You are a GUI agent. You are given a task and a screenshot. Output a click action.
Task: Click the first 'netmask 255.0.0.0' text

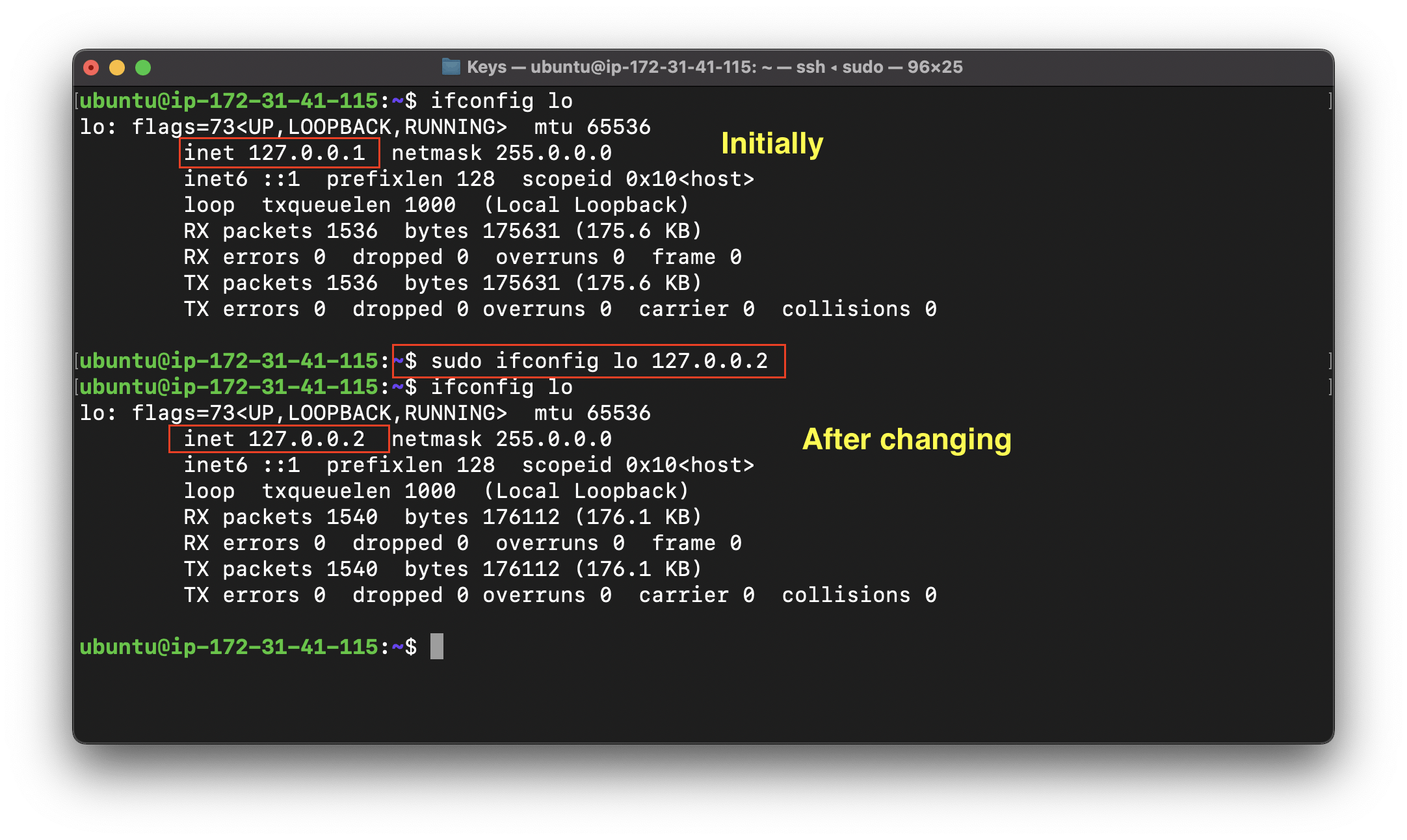click(x=502, y=153)
